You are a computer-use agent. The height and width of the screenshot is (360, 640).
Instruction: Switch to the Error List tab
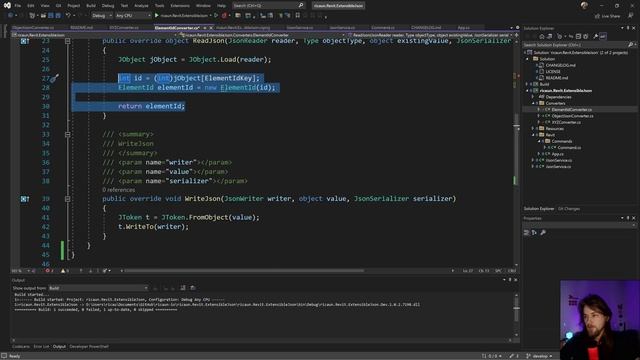[x=41, y=347]
